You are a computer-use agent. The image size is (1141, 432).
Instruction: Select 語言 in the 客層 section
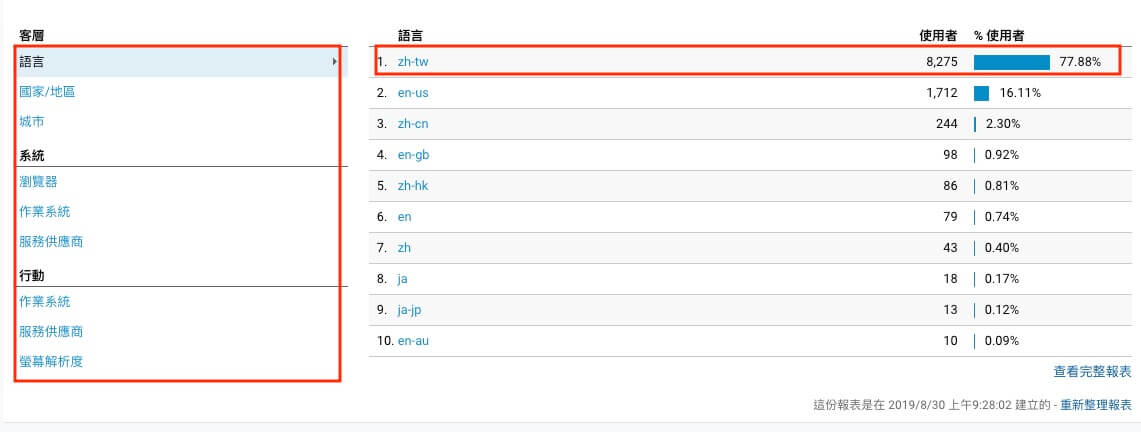coord(31,62)
